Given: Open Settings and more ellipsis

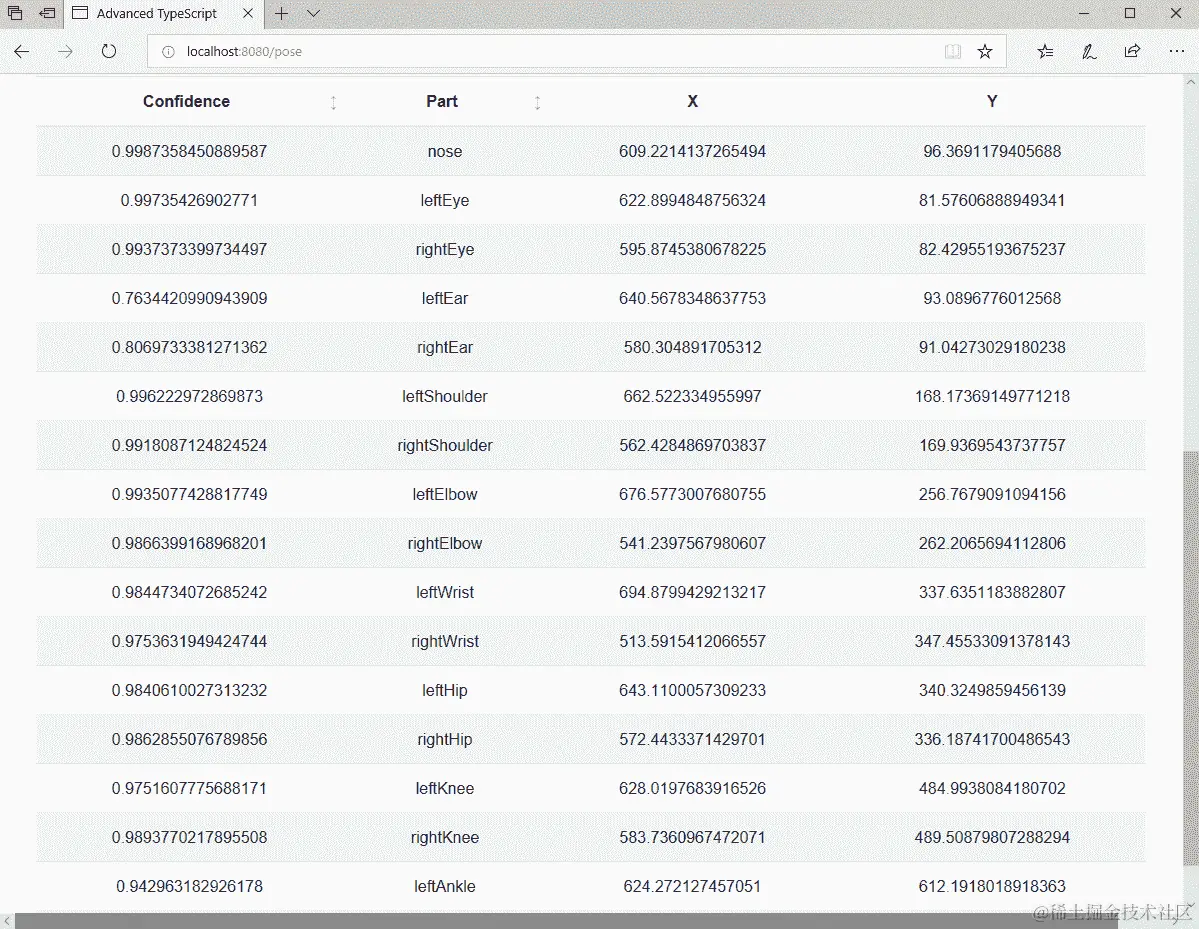Looking at the screenshot, I should pos(1177,51).
